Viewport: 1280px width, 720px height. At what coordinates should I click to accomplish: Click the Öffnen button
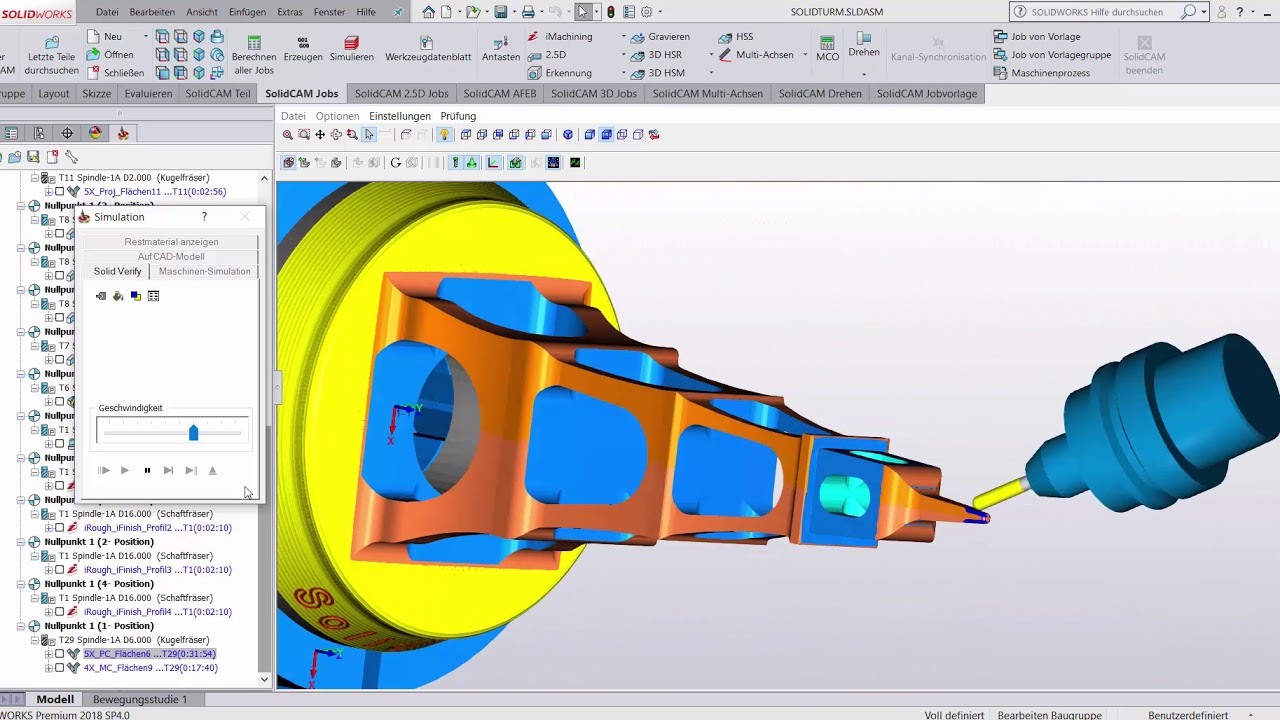pyautogui.click(x=110, y=55)
